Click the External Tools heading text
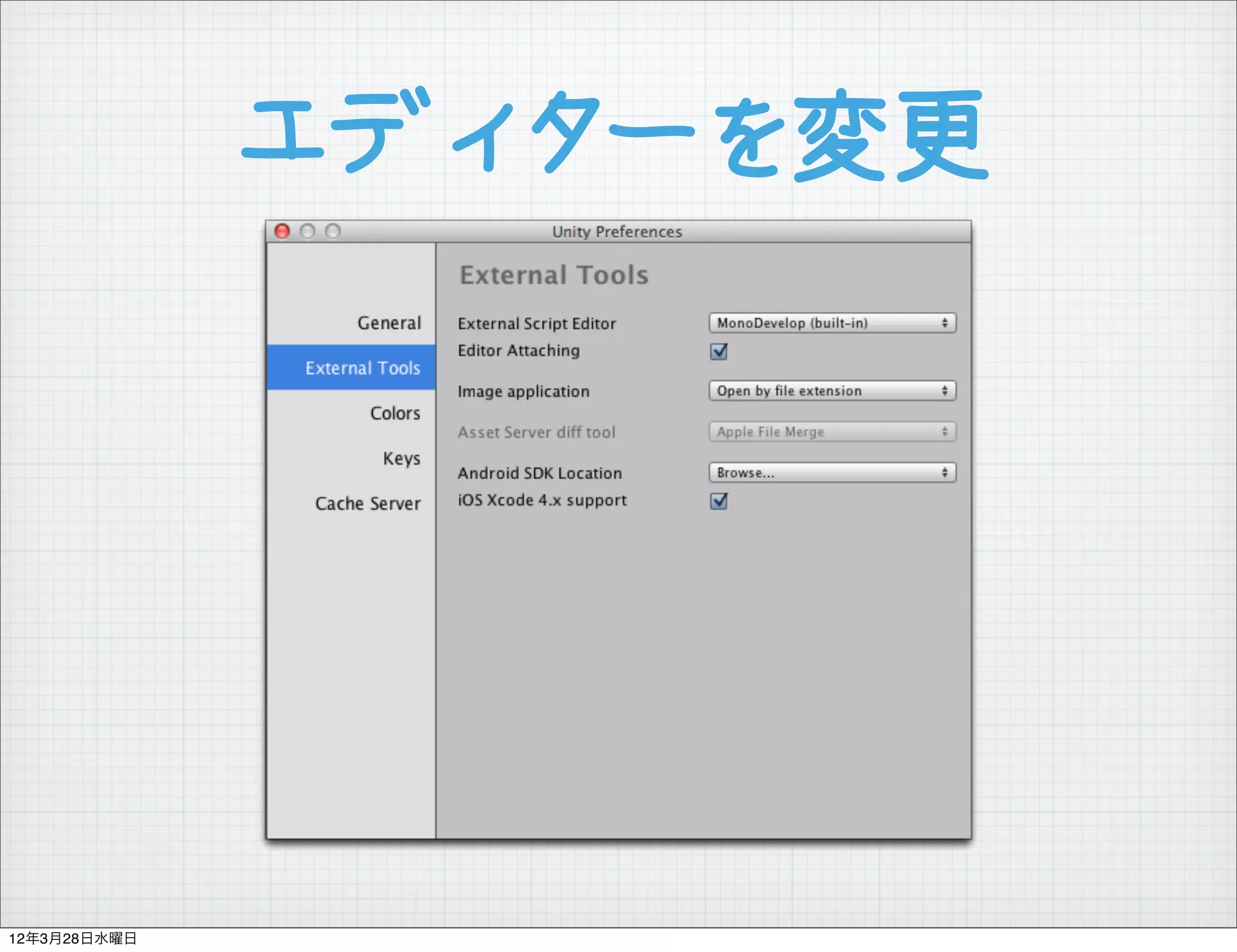Viewport: 1237px width, 952px height. point(554,275)
